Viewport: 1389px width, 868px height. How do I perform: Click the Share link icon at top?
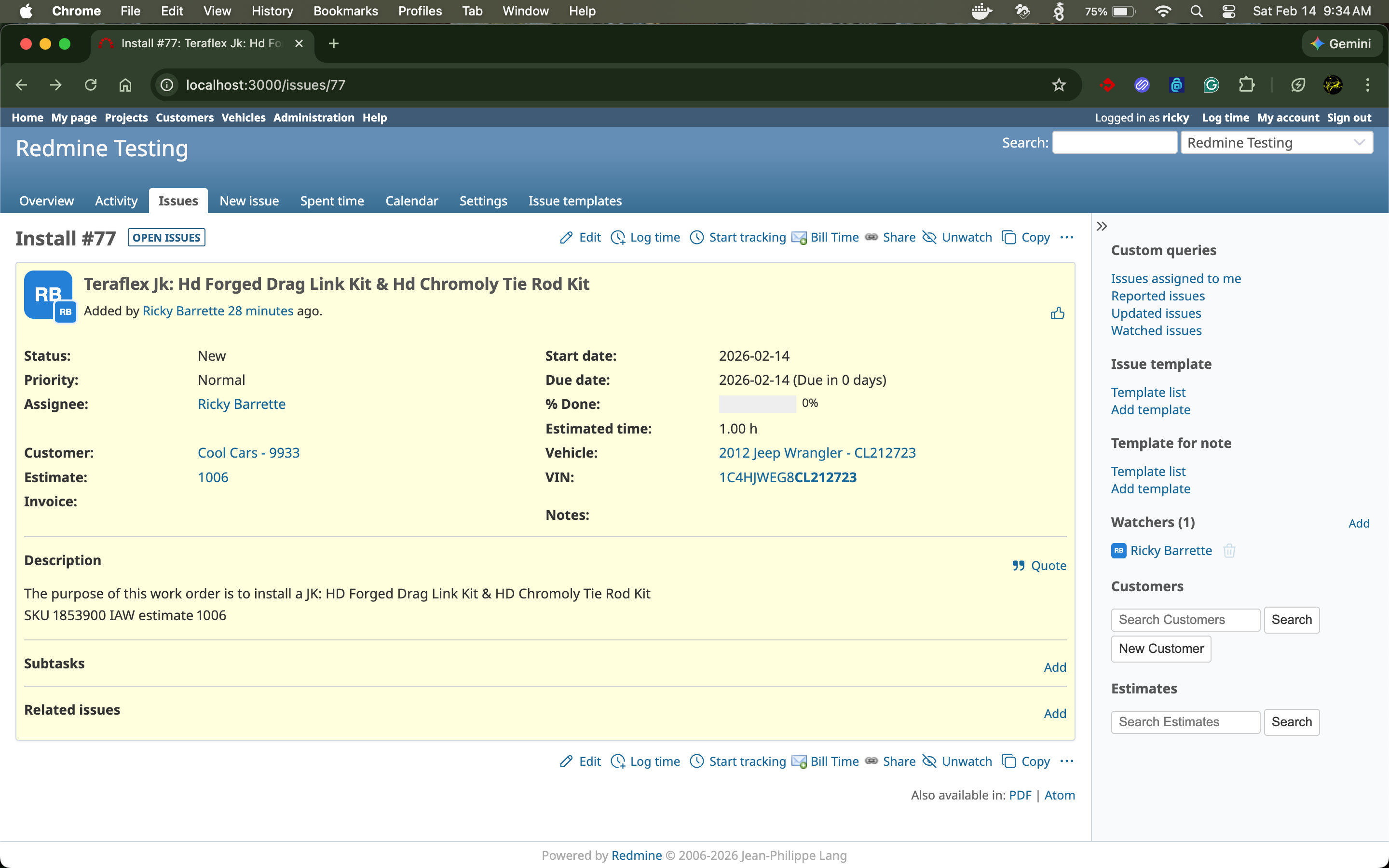click(872, 238)
